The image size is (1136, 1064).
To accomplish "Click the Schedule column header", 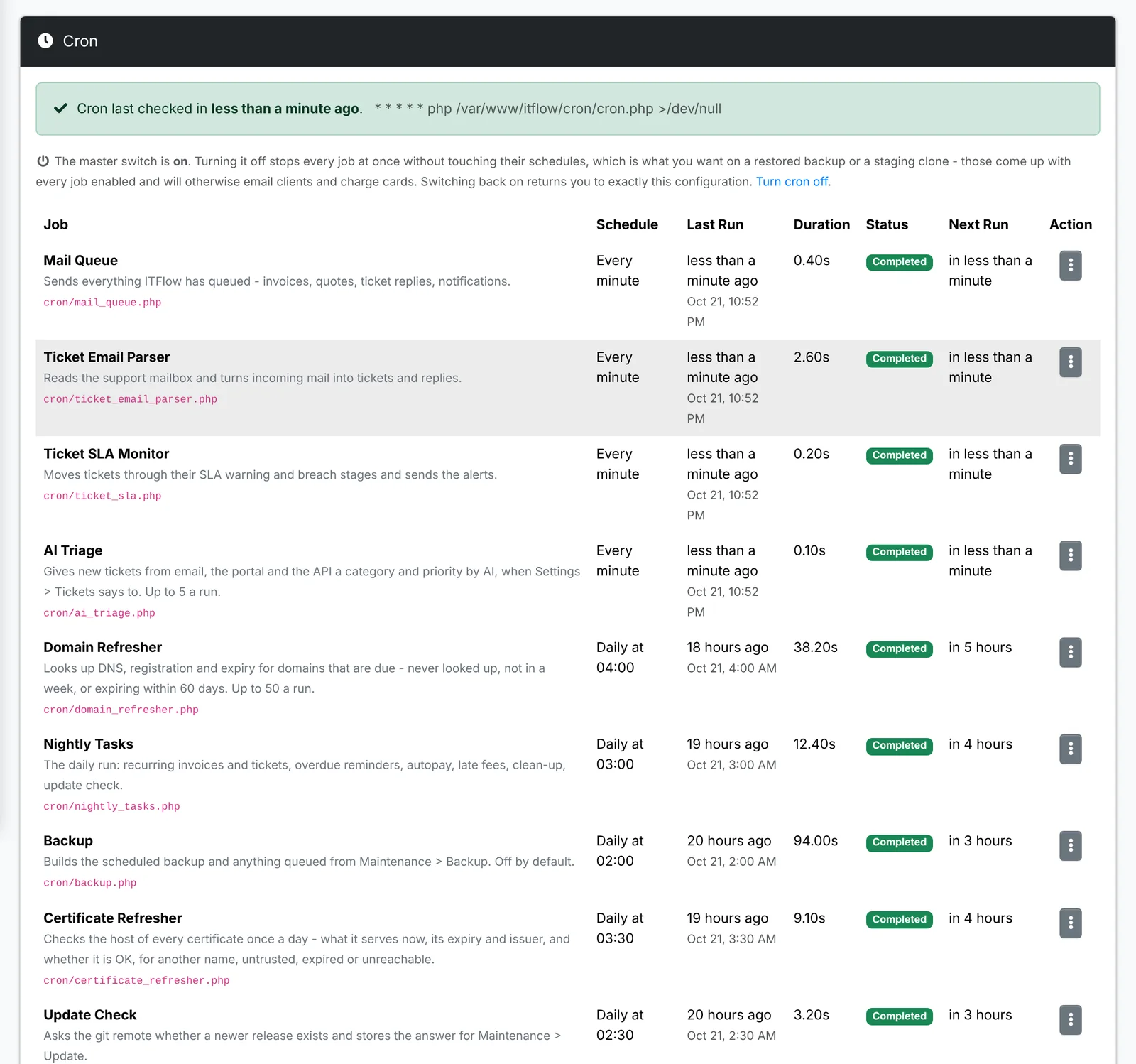I will pos(627,224).
